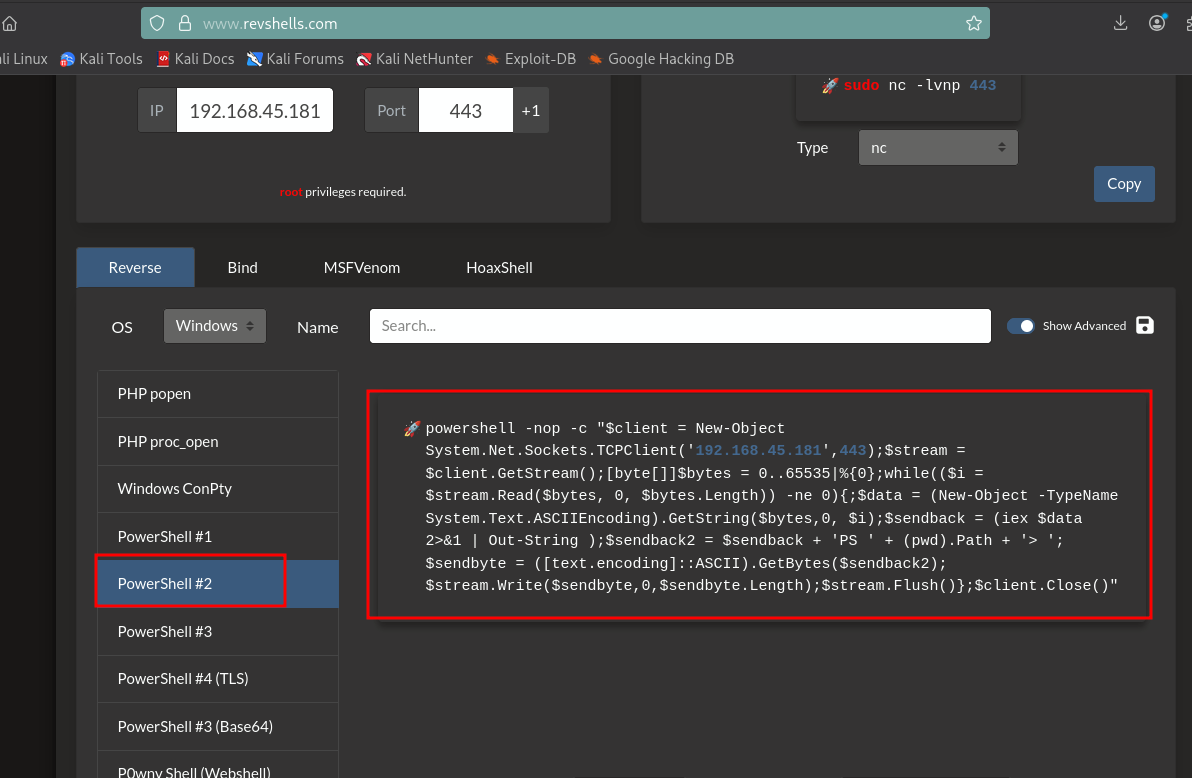
Task: Select PowerShell #1 from the shell list
Action: coord(217,537)
